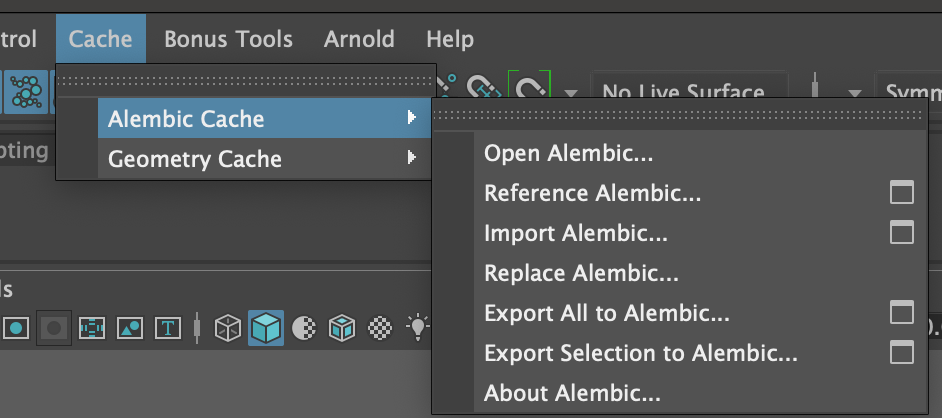Click toolbar handle right of No Live Surface
942x418 pixels.
(x=815, y=86)
